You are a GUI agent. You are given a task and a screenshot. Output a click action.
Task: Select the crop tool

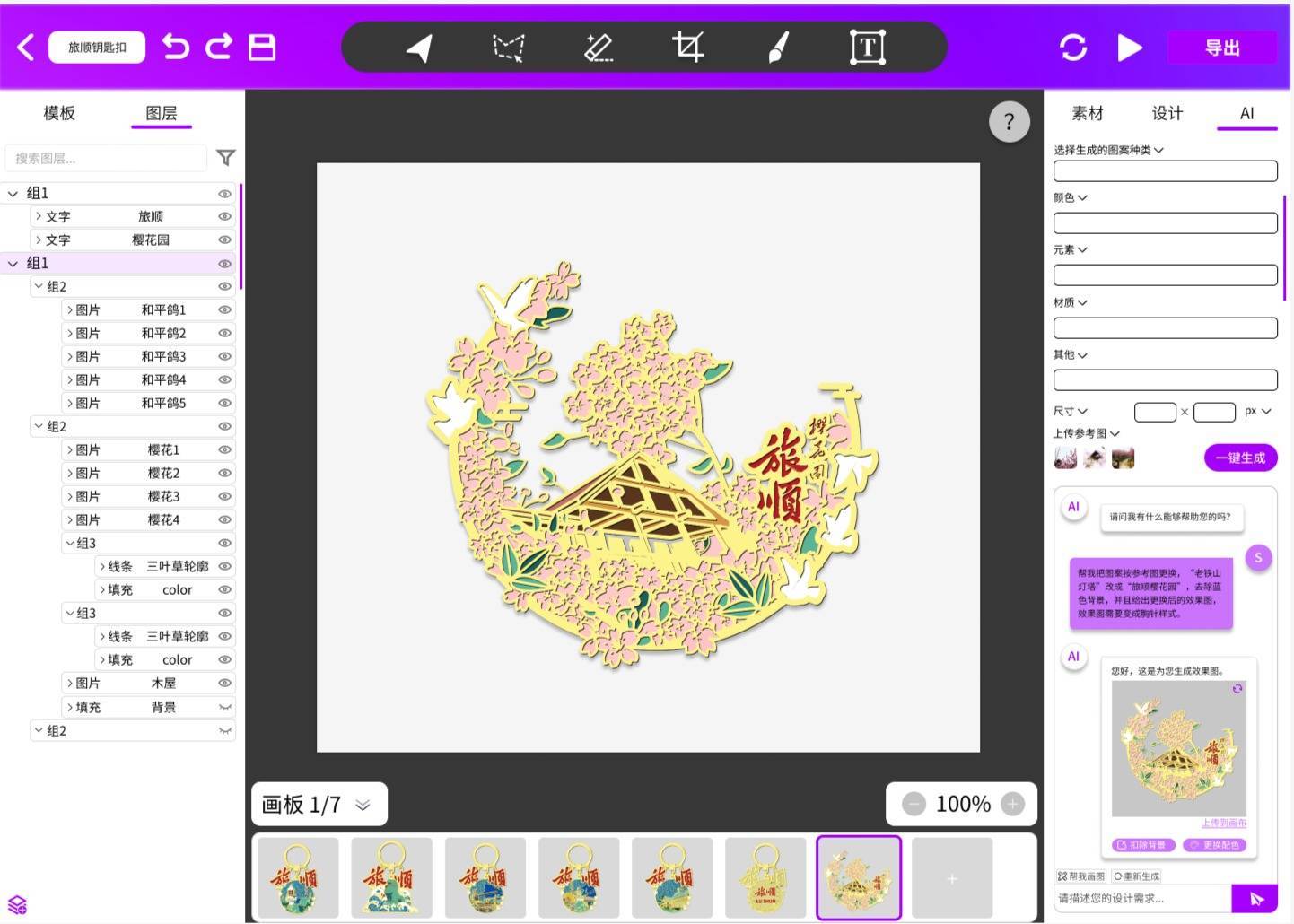tap(688, 47)
